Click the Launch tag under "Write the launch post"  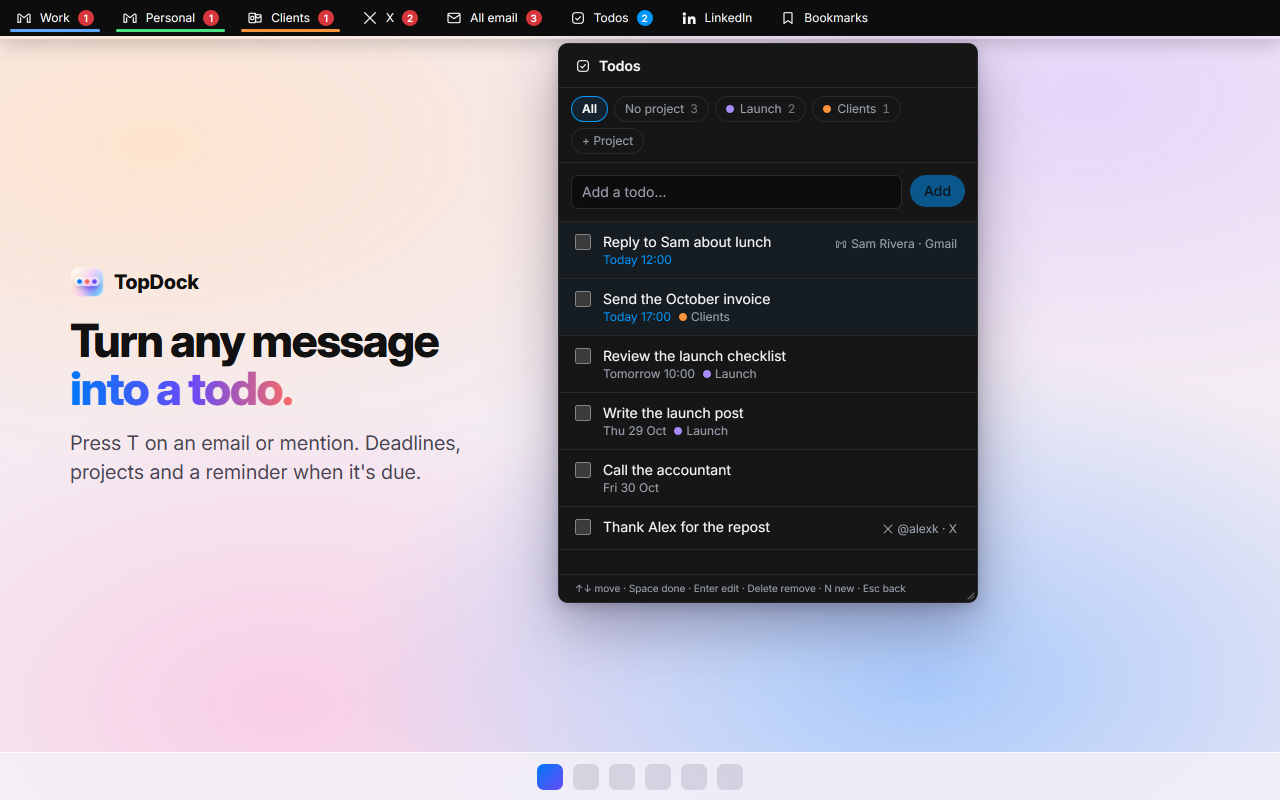pos(701,431)
